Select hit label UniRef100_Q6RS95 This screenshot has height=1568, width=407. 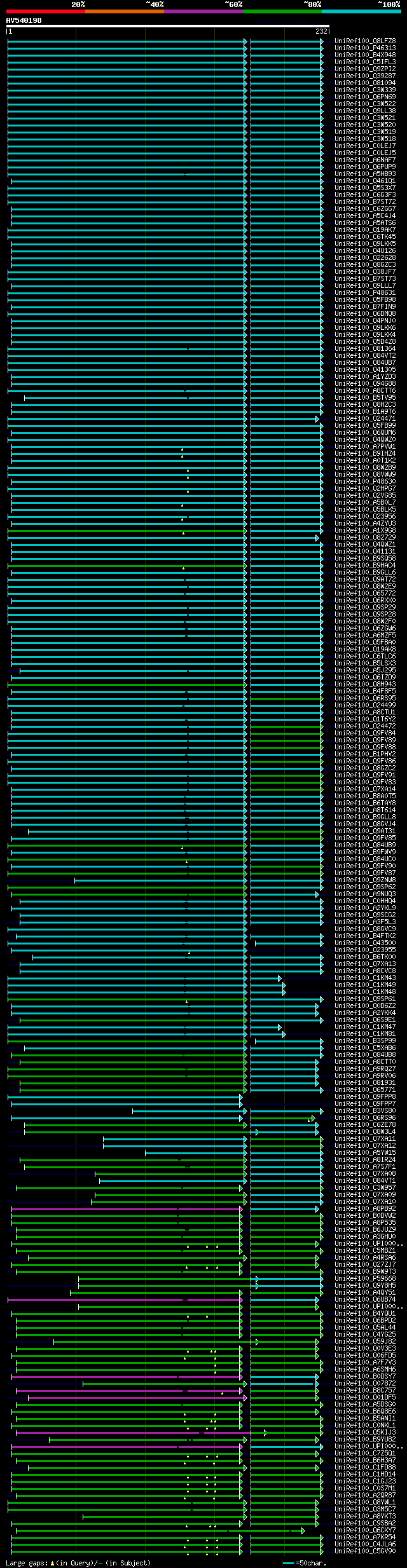point(365,698)
